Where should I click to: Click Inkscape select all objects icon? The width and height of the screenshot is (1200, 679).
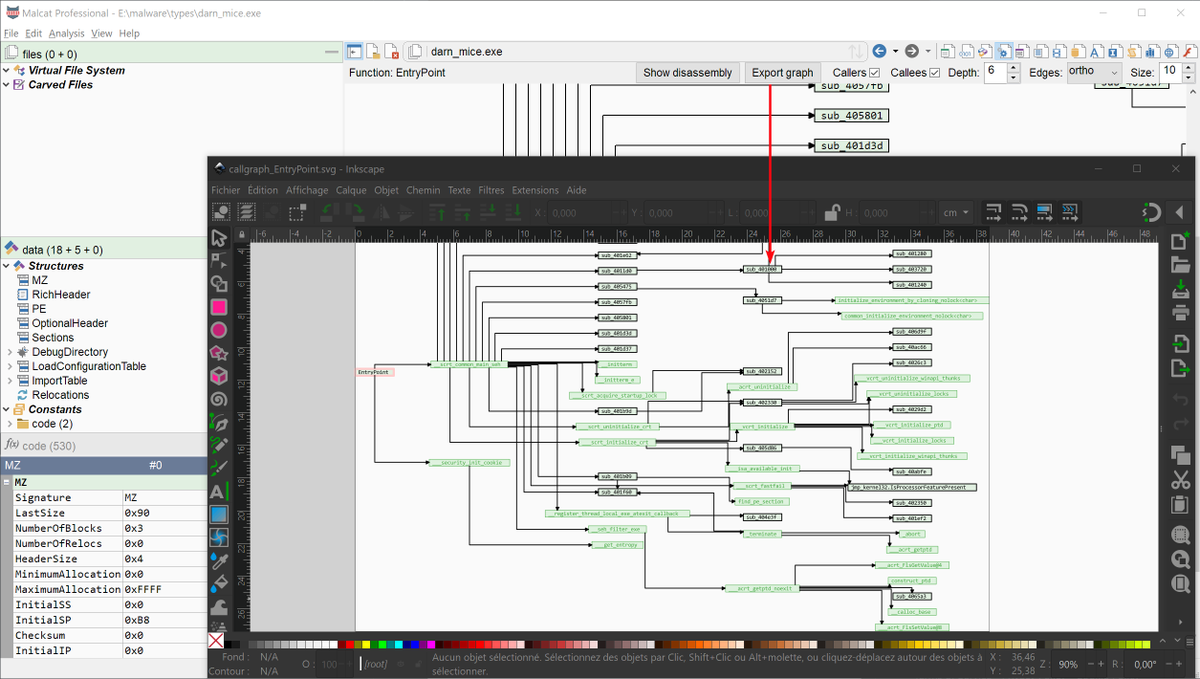[x=221, y=212]
